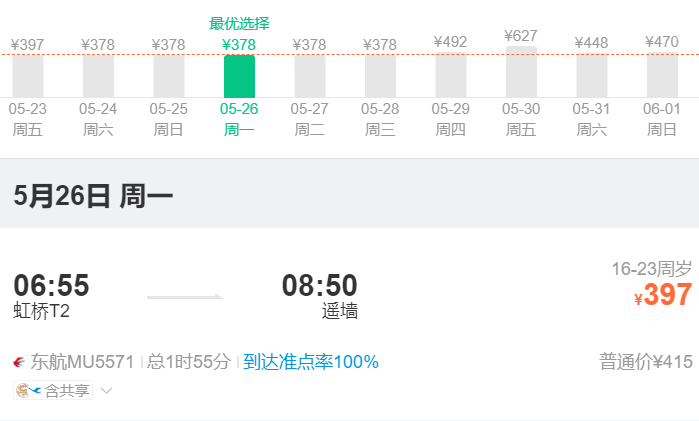Viewport: 699px width, 421px height.
Task: Click the 含共享 codeshare airline badge
Action: pyautogui.click(x=53, y=390)
